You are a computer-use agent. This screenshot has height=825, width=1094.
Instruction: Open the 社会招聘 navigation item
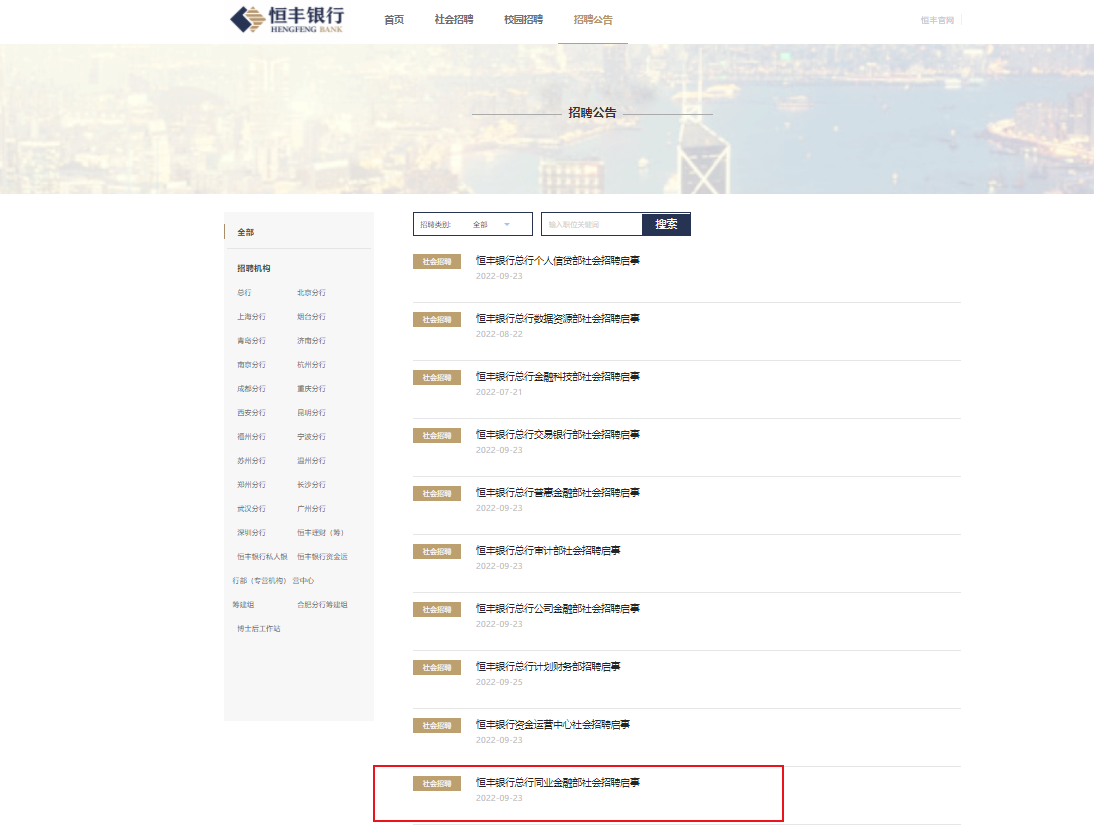454,20
